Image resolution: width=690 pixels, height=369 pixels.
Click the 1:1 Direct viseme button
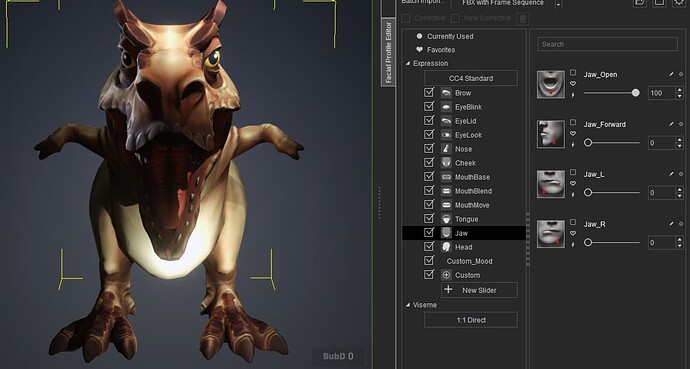(x=470, y=320)
